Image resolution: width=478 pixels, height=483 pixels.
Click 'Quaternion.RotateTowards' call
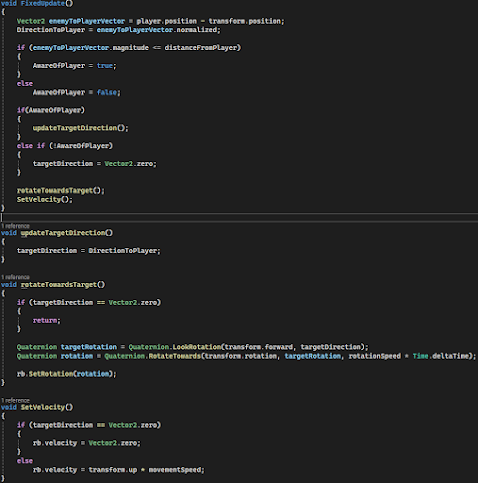point(153,356)
